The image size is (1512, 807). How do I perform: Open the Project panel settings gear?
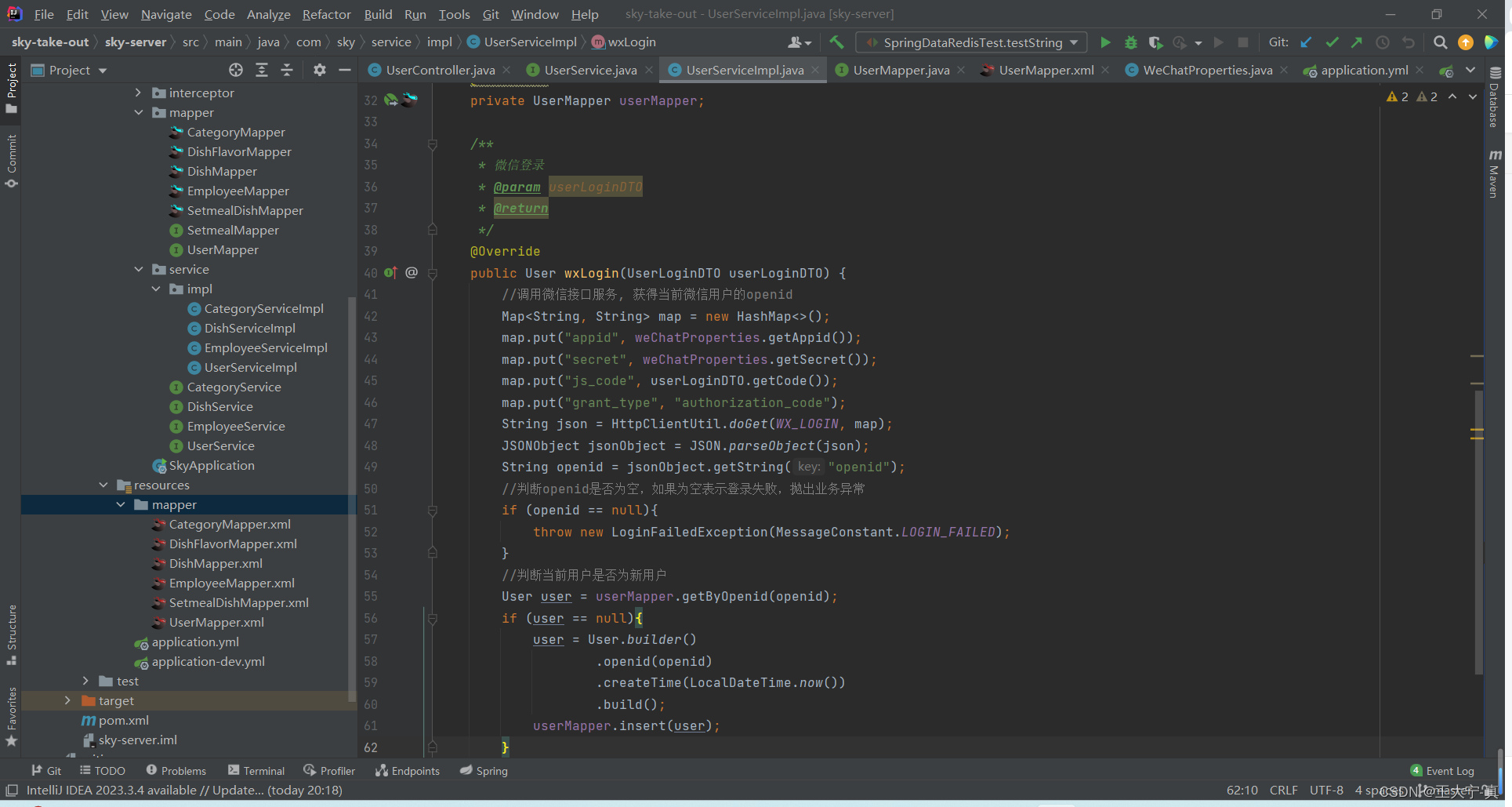319,70
